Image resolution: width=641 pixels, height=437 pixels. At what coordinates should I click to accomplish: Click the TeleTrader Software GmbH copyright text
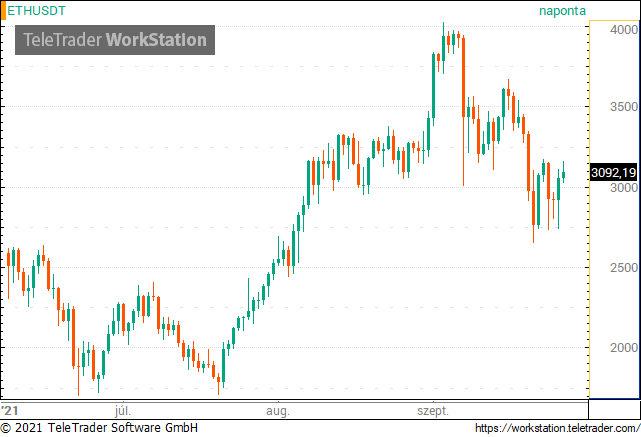click(99, 428)
